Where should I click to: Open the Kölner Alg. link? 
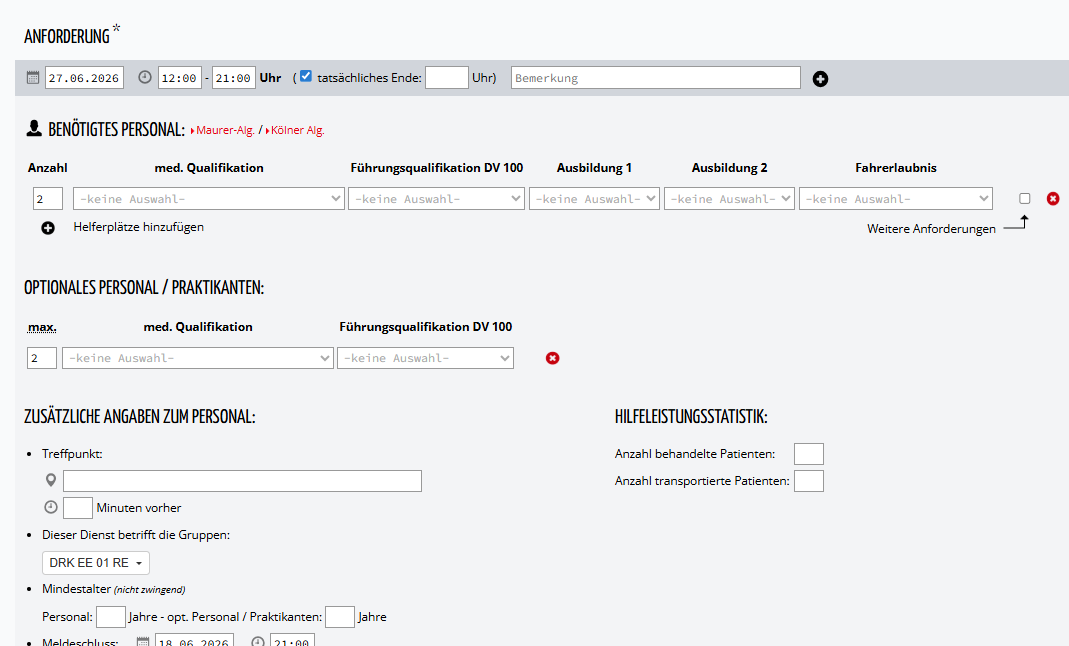pyautogui.click(x=296, y=130)
